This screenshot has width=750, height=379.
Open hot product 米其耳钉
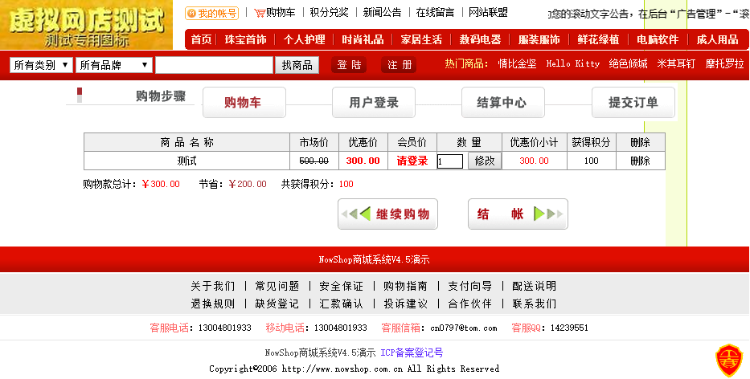point(676,64)
